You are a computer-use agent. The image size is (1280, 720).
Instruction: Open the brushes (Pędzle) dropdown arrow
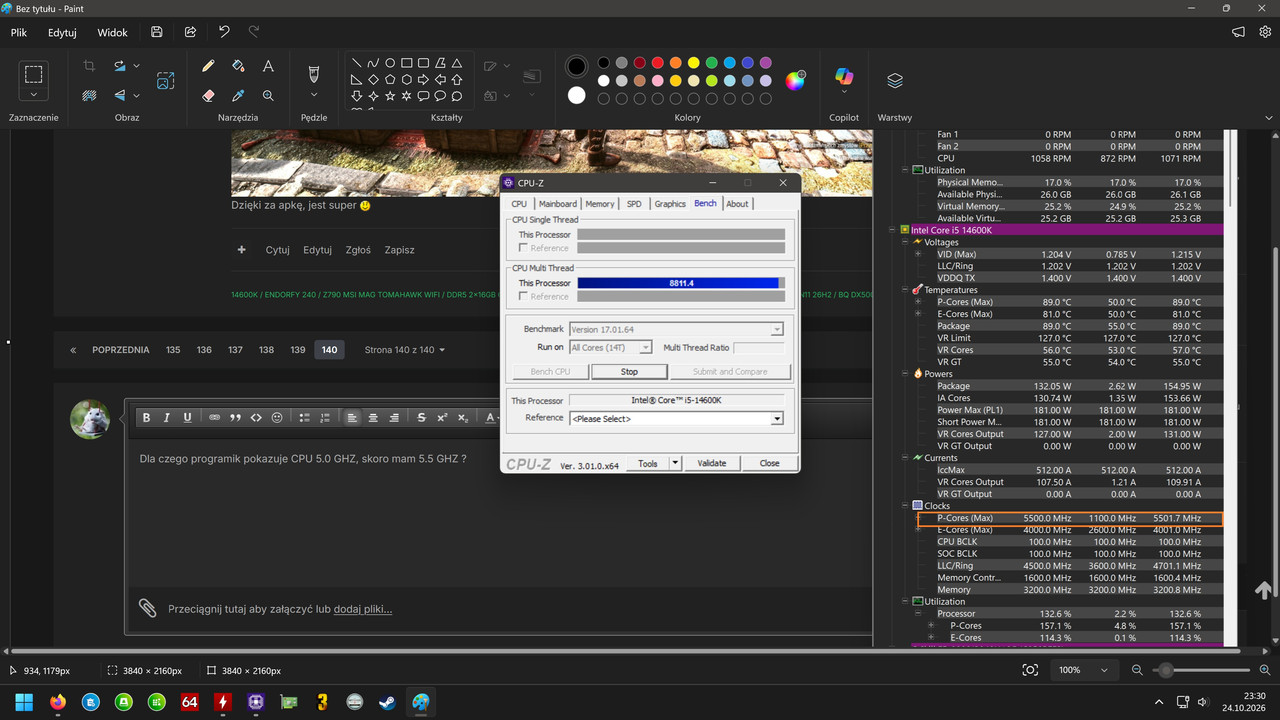click(x=314, y=96)
